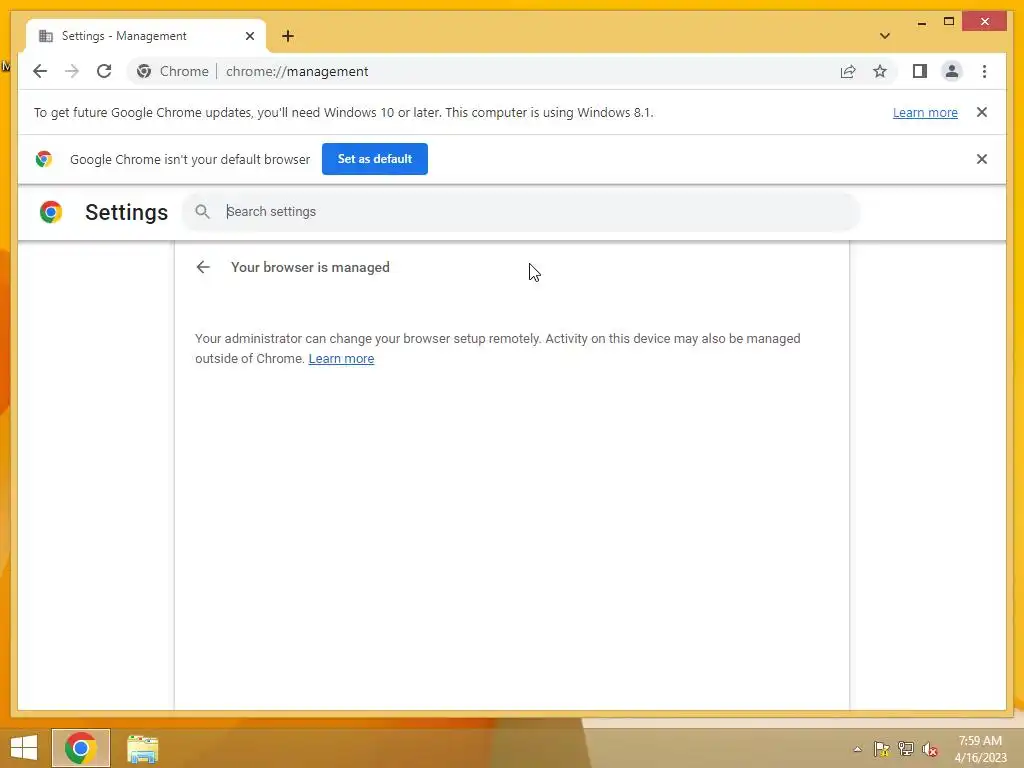Click the network icon in system tray
Image resolution: width=1024 pixels, height=768 pixels.
click(x=906, y=749)
